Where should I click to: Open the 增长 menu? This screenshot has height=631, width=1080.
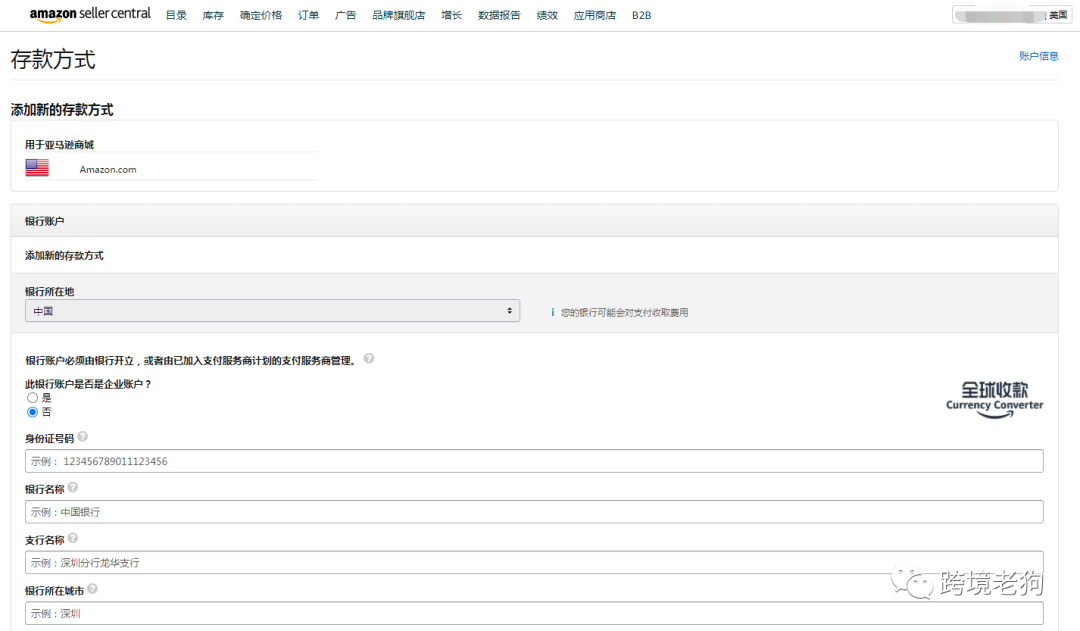pos(452,15)
